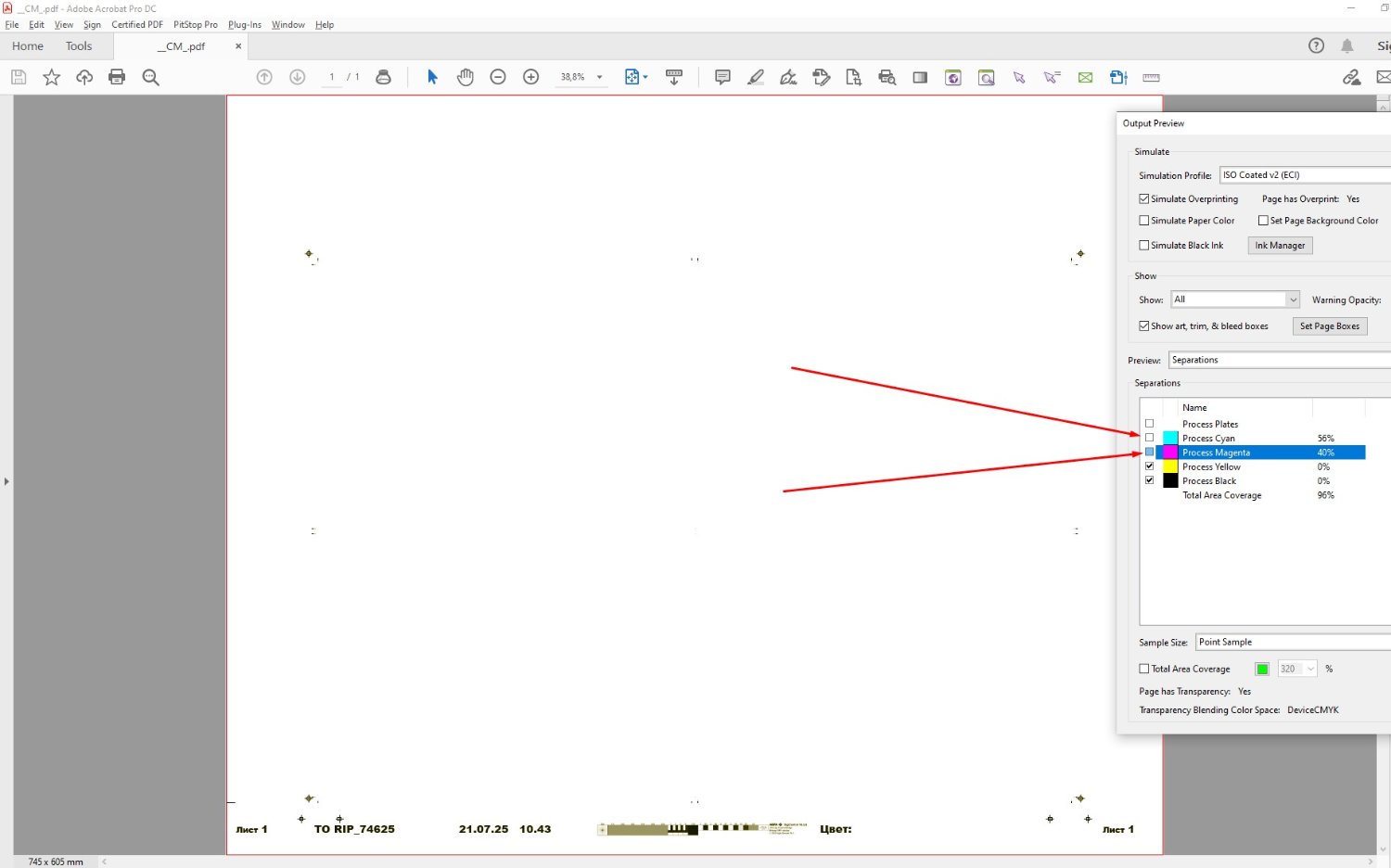The image size is (1391, 868).
Task: Switch to the Tools tab
Action: click(x=79, y=45)
